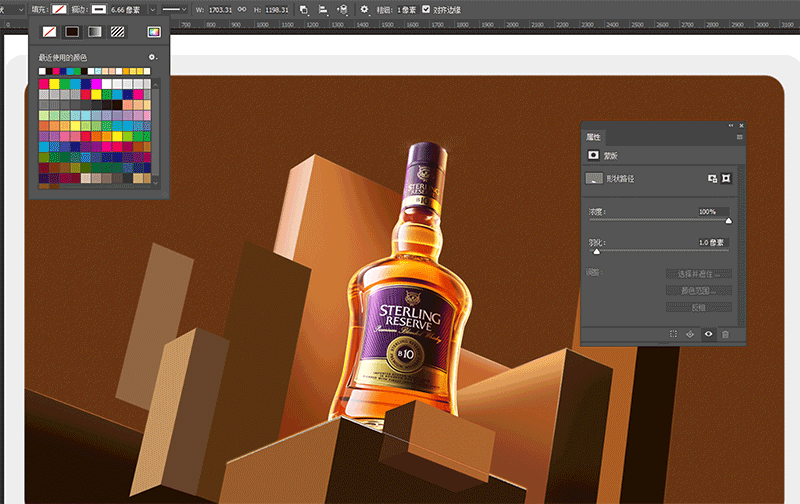Screen dimensions: 800x504
Task: Toggle the link width and height icon
Action: pos(242,10)
